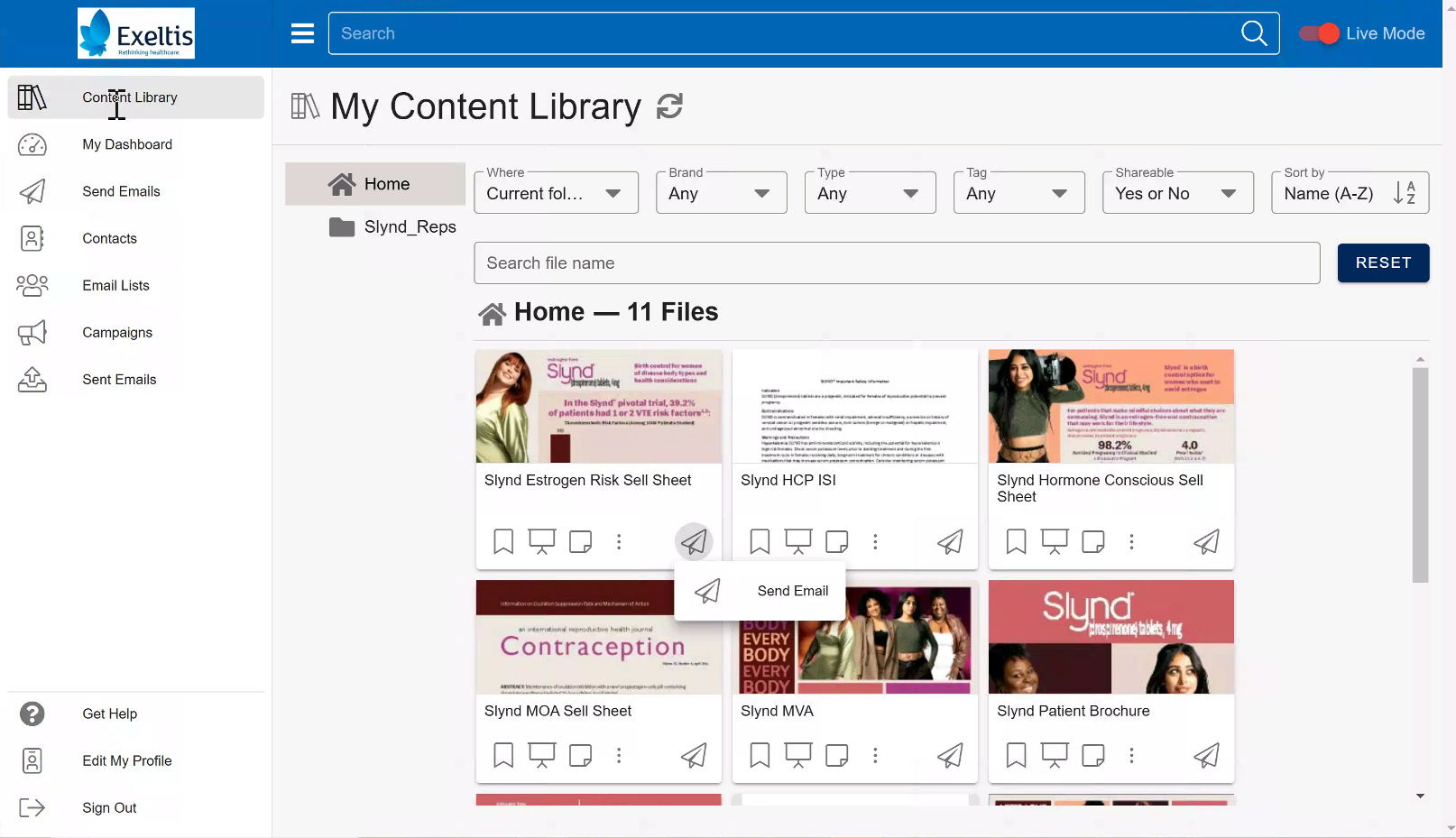Click the Sent Emails sidebar icon
Image resolution: width=1456 pixels, height=838 pixels.
coord(32,380)
